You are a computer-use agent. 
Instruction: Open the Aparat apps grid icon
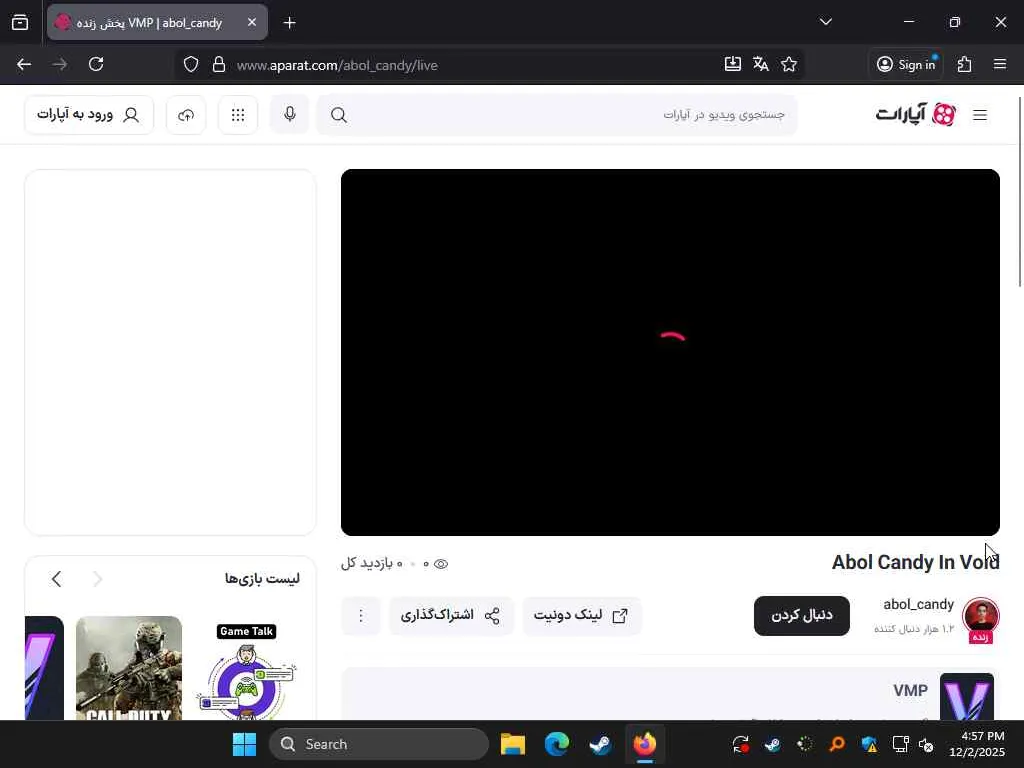click(x=238, y=115)
